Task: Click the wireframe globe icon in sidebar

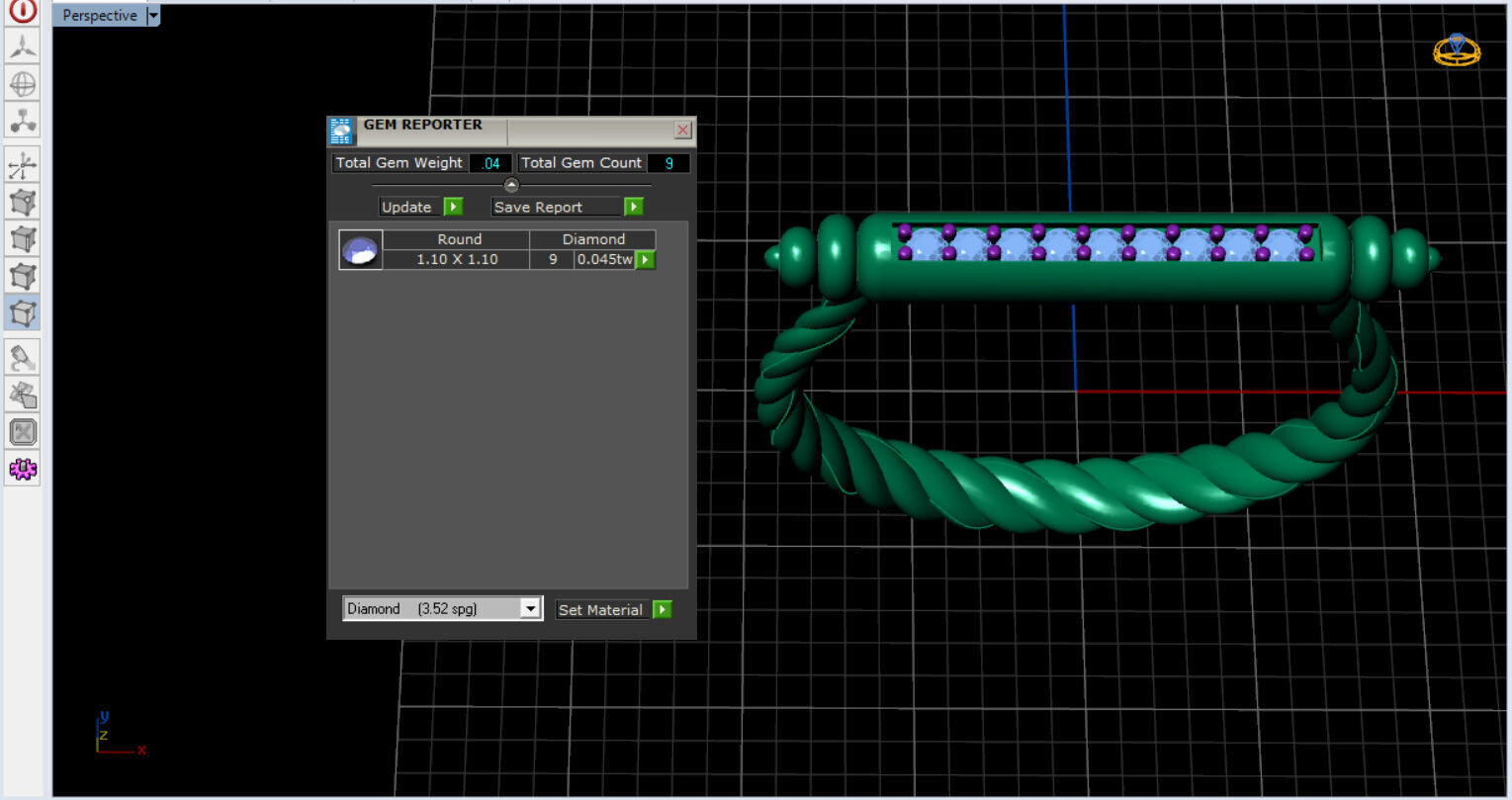Action: 23,83
